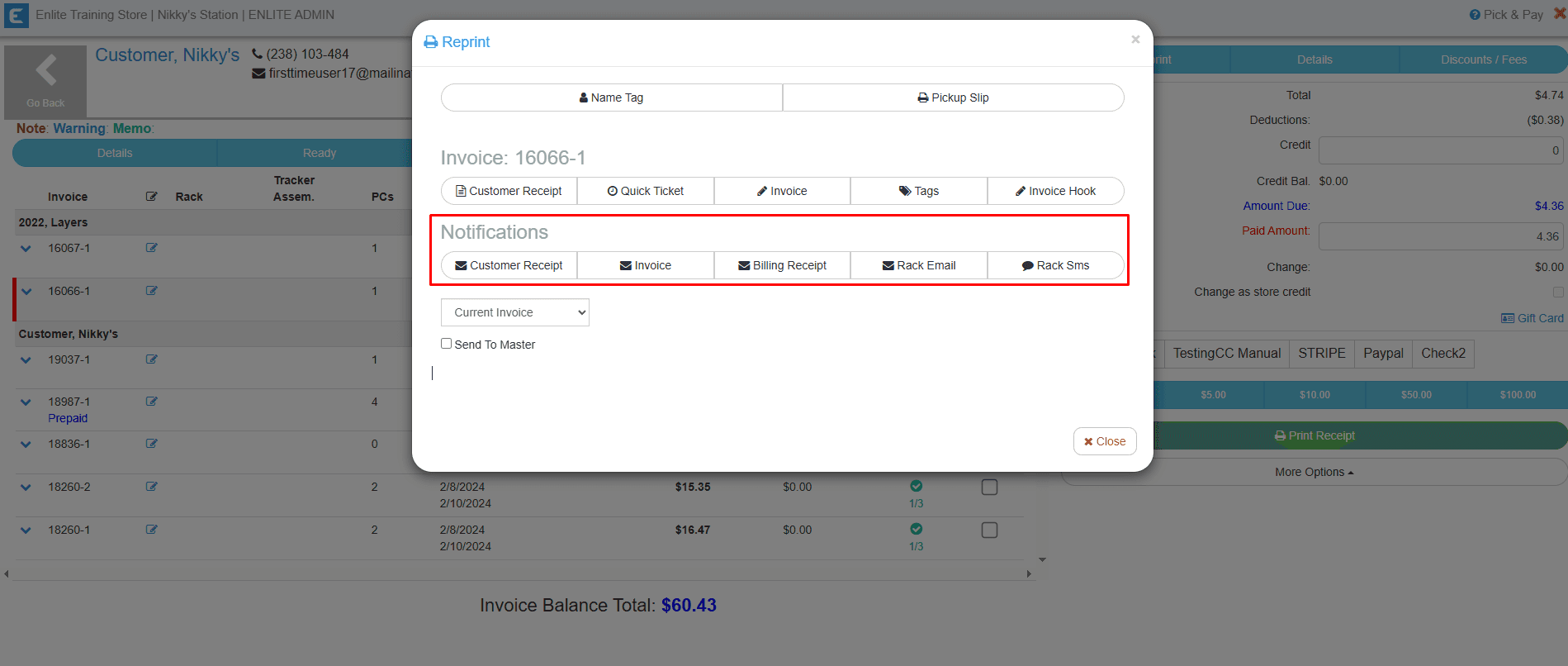
Task: Expand invoice row 16066-1
Action: pos(26,292)
